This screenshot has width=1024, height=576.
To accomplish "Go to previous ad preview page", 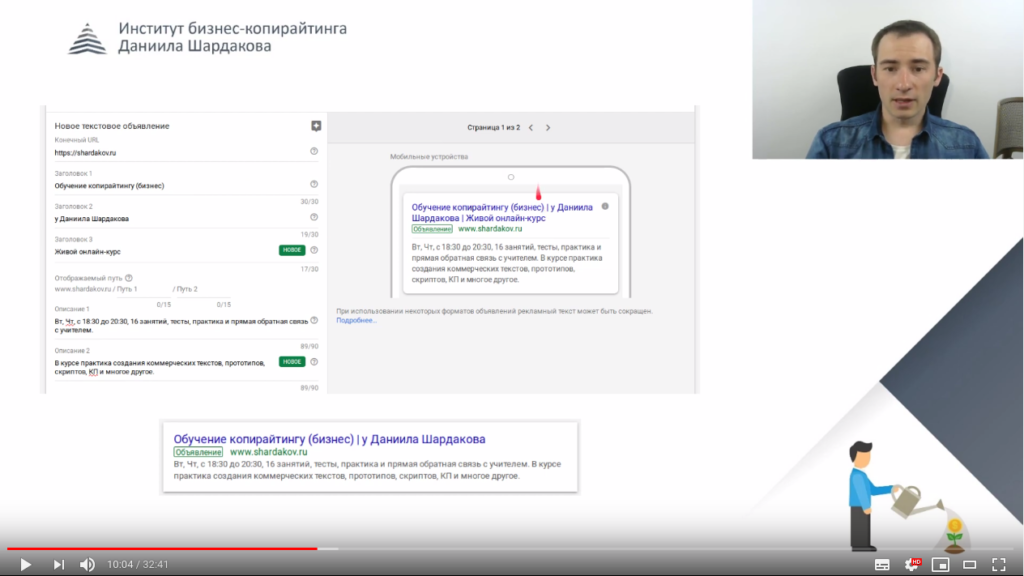I will [x=531, y=127].
